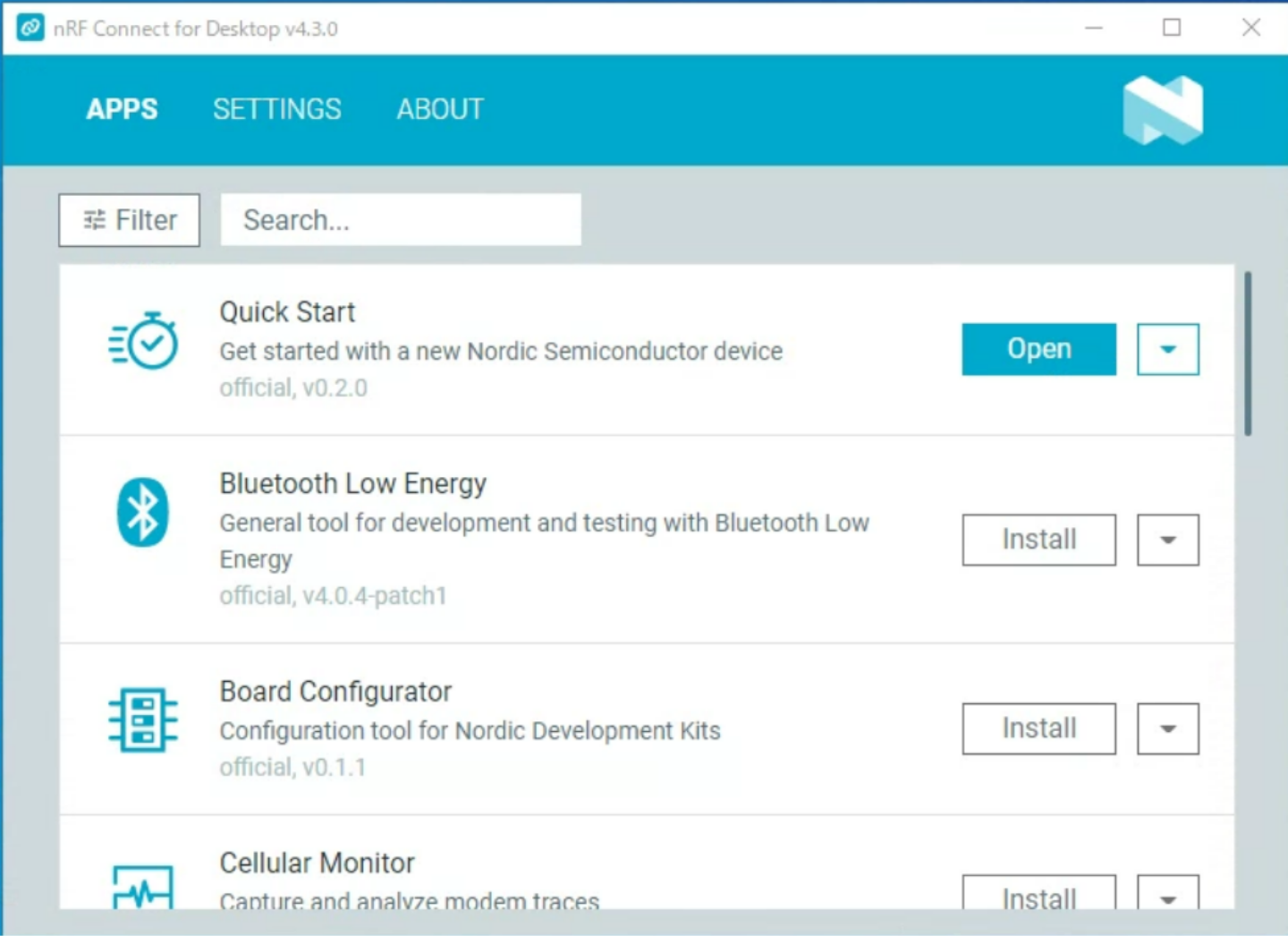This screenshot has height=936, width=1288.
Task: Open the Filter options
Action: [130, 220]
